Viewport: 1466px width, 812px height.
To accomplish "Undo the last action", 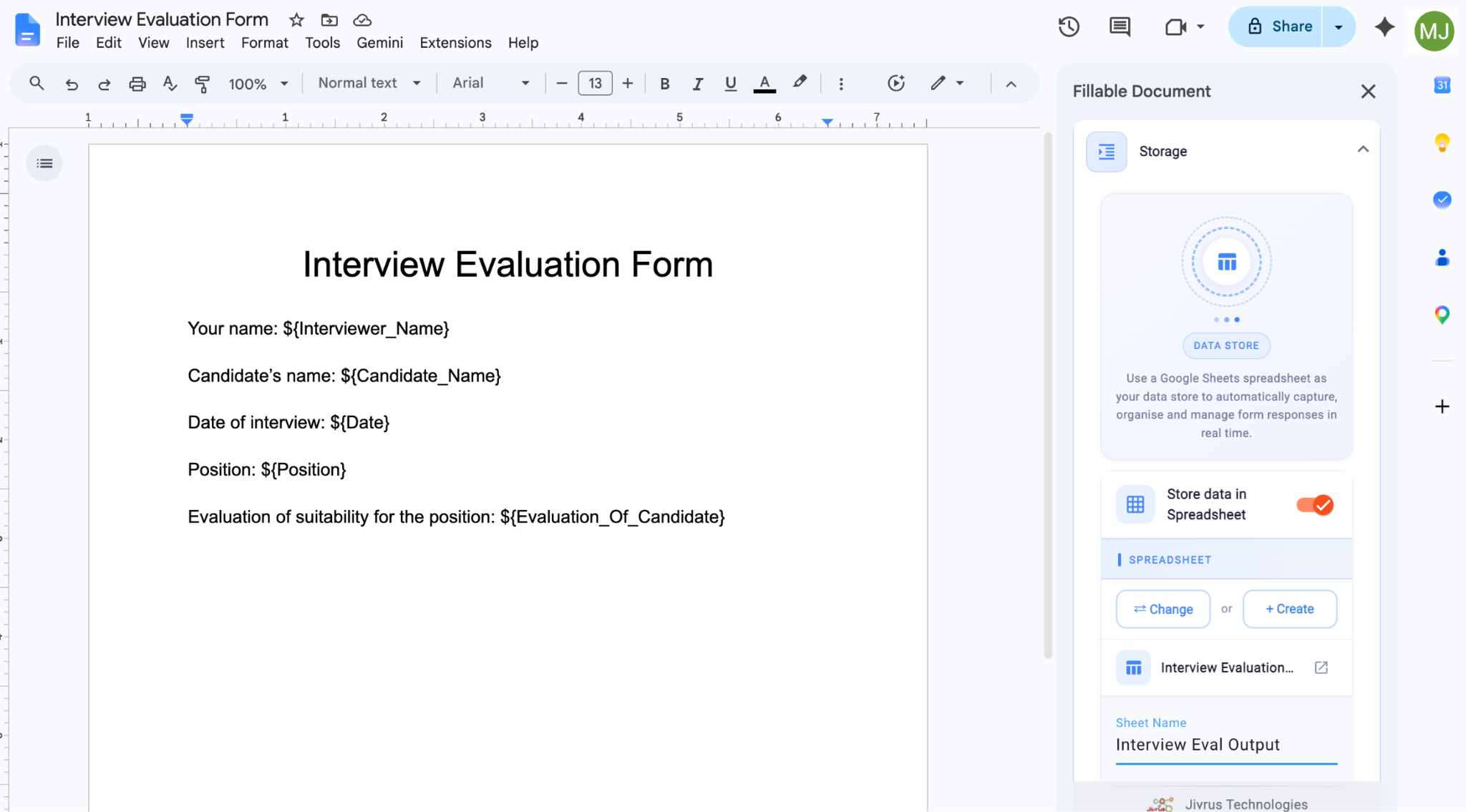I will pos(72,84).
